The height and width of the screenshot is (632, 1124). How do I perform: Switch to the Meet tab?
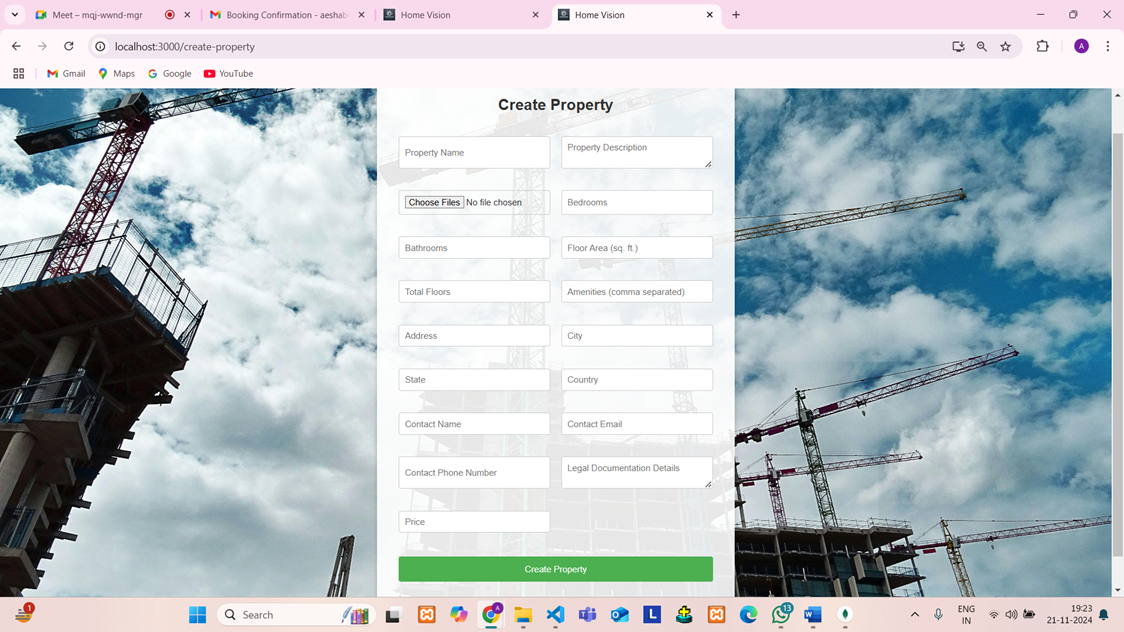click(97, 15)
